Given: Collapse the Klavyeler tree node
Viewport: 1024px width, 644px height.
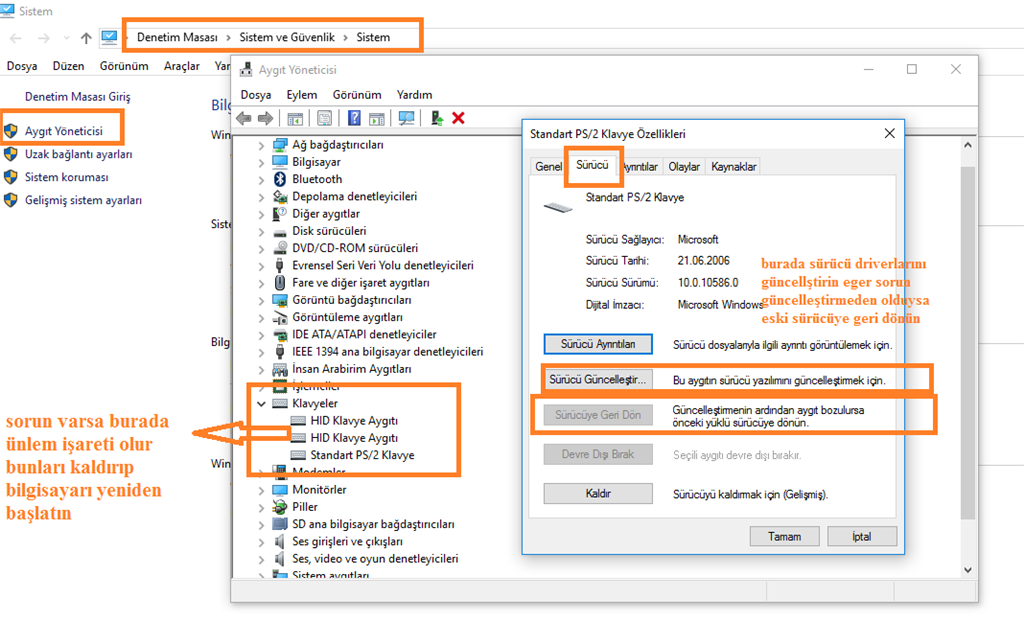Looking at the screenshot, I should (261, 404).
